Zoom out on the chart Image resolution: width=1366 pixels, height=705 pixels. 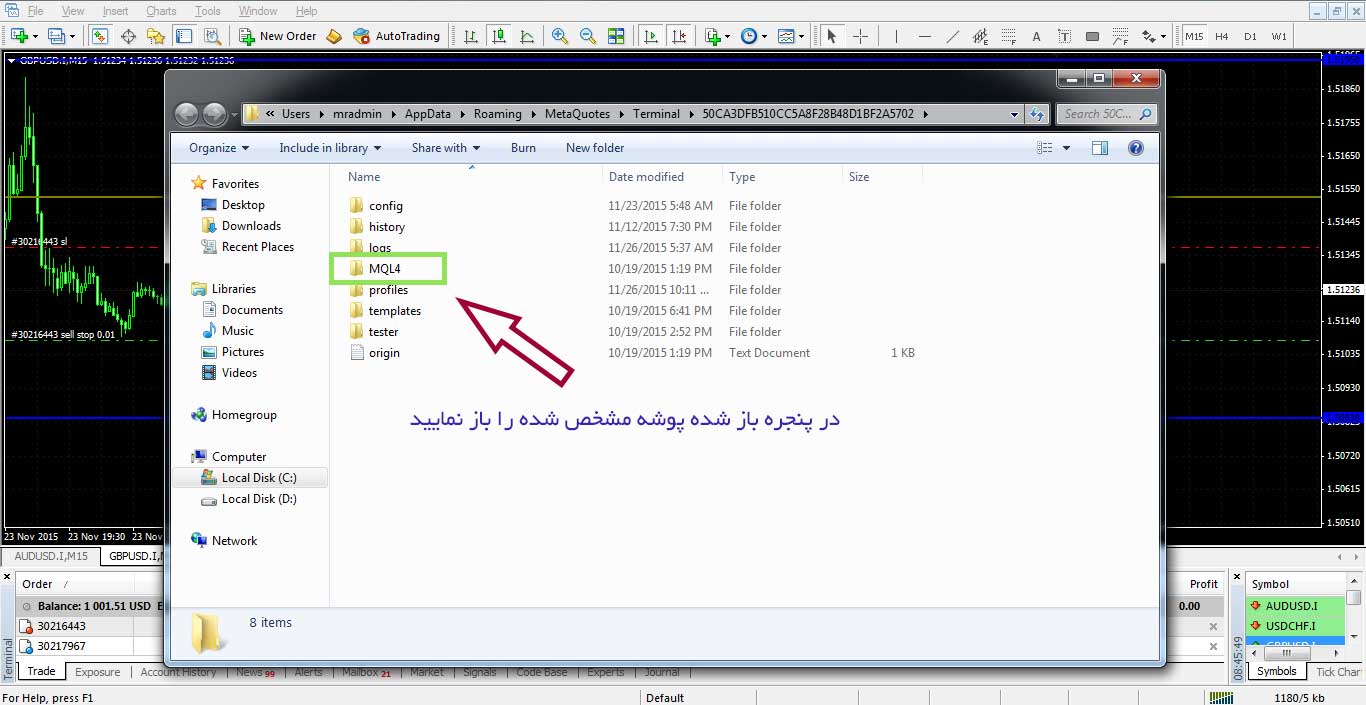click(588, 36)
